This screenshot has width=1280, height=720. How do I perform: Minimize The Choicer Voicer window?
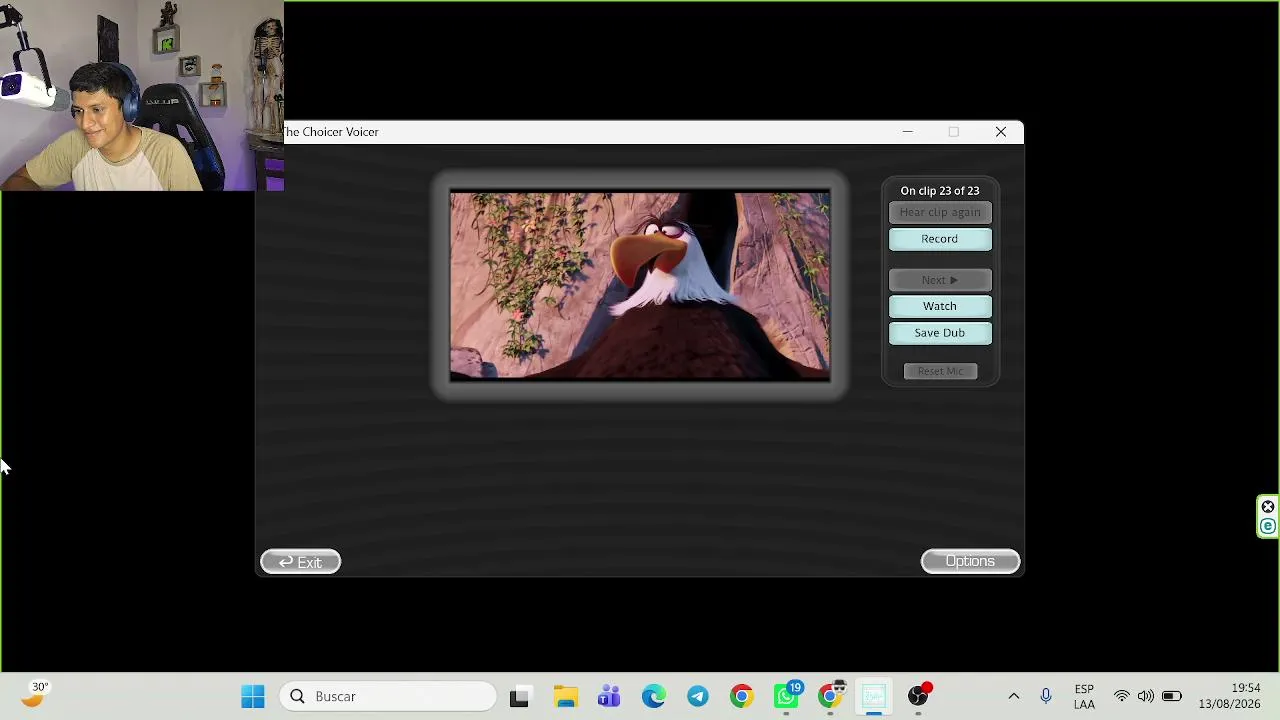tap(907, 132)
